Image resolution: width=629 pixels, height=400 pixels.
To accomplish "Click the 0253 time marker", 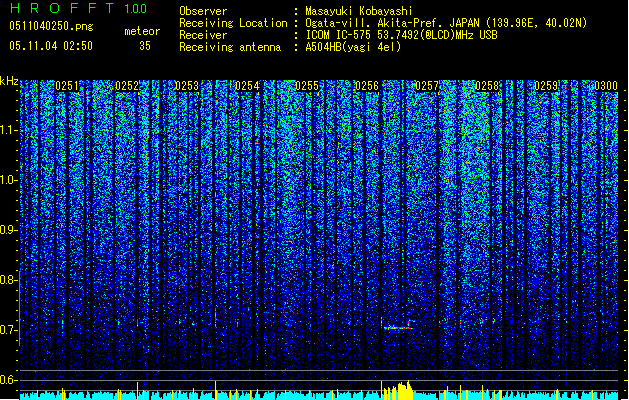I will click(187, 86).
